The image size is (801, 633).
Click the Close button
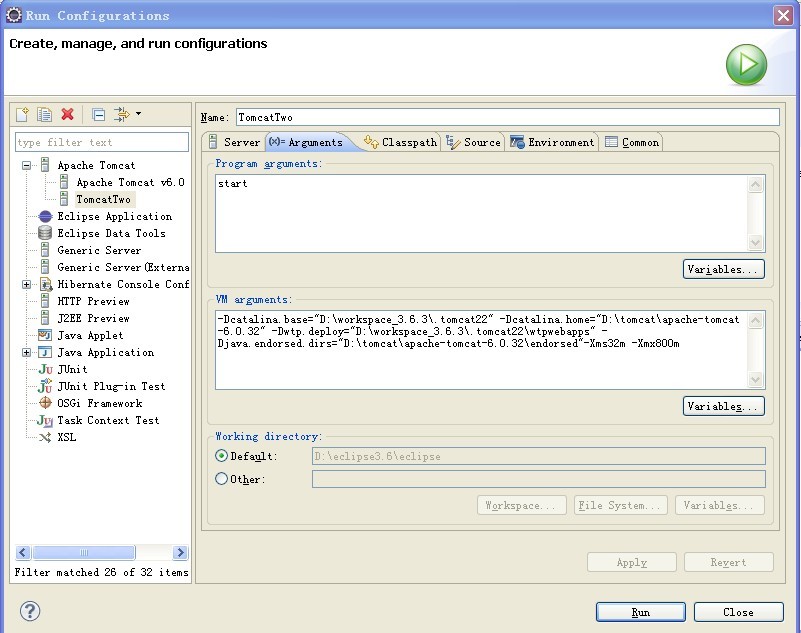[x=739, y=612]
